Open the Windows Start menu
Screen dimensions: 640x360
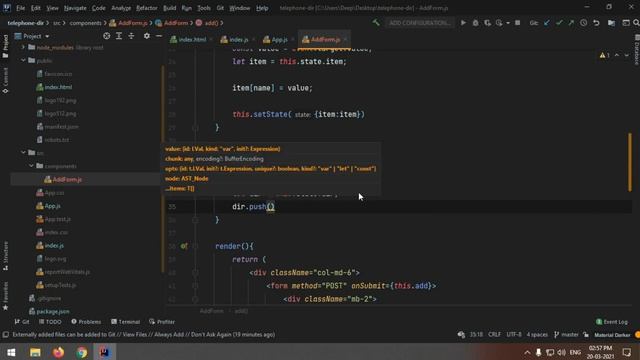pos(11,352)
